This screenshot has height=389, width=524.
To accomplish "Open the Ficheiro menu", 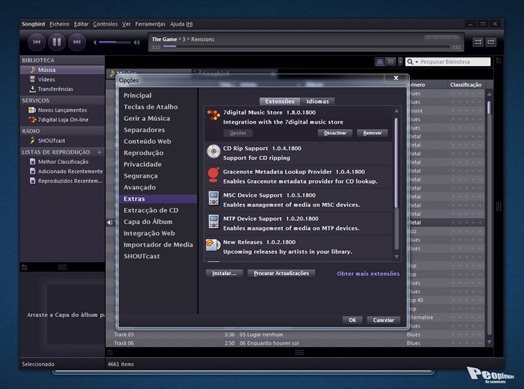I will pyautogui.click(x=59, y=24).
